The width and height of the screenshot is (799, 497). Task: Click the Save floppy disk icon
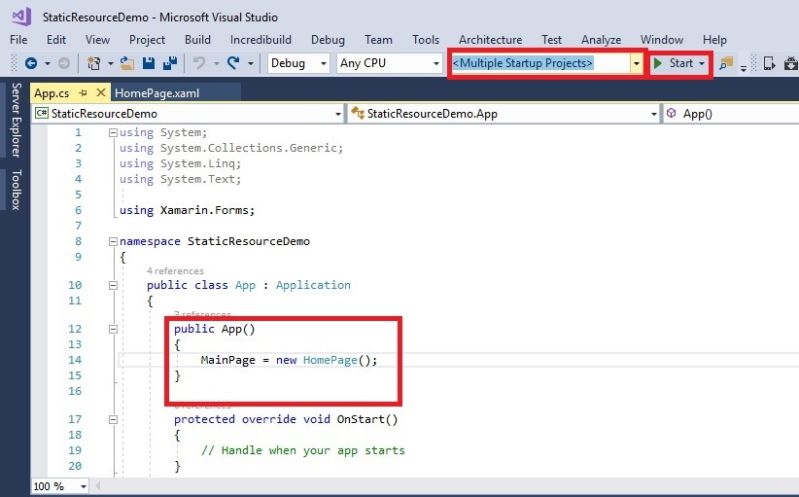(148, 63)
